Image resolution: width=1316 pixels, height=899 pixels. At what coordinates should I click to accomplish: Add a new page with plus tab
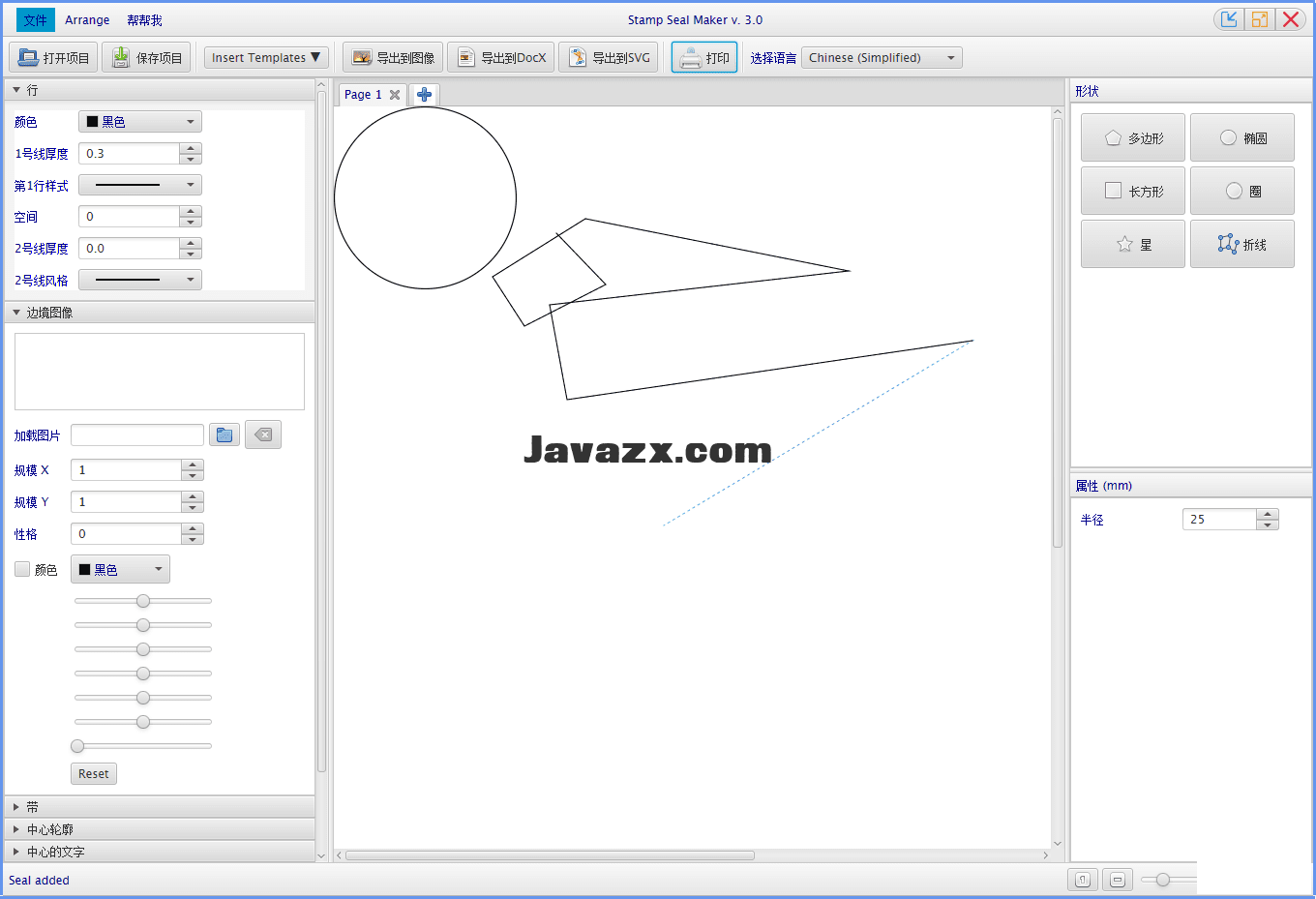[x=424, y=95]
